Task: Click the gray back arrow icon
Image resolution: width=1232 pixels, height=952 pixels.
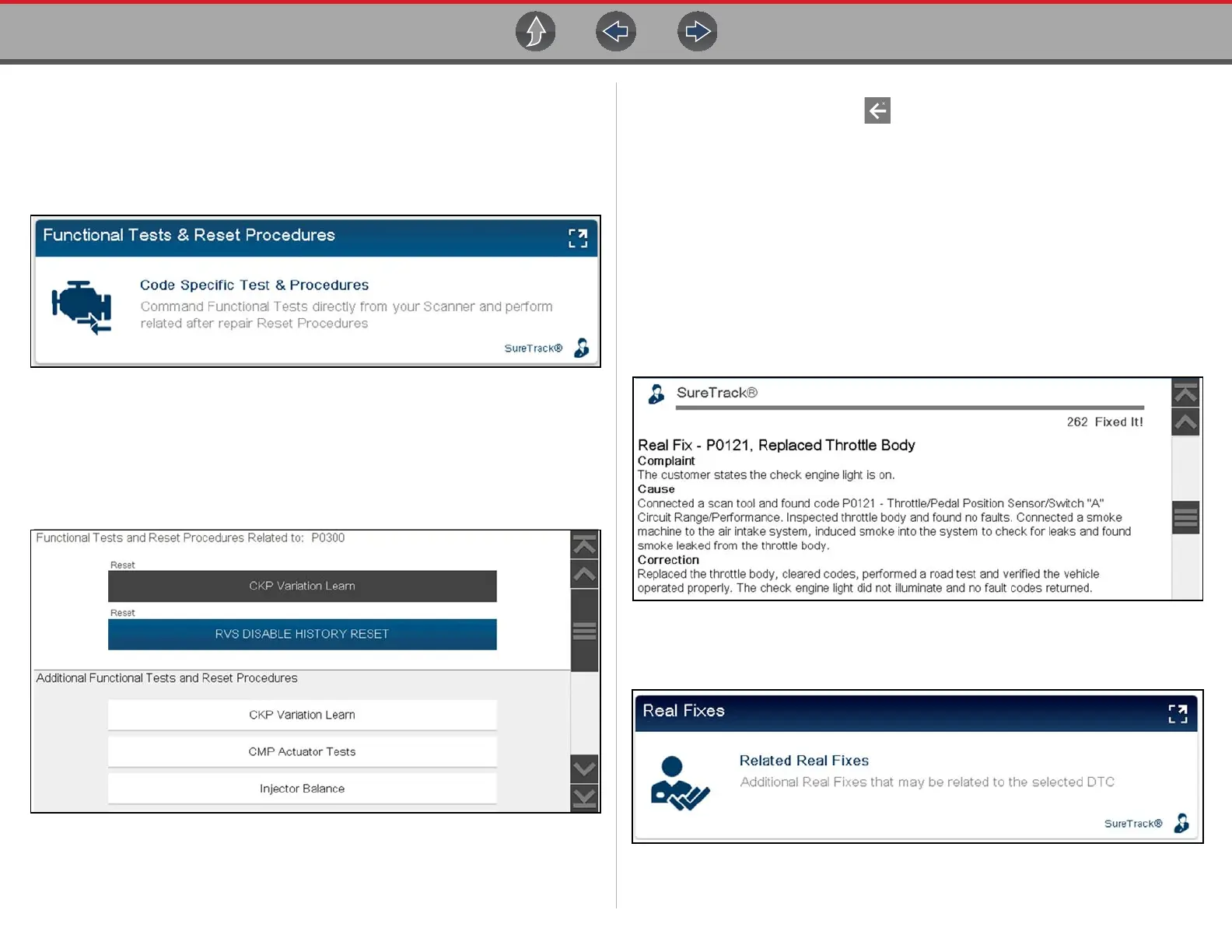Action: 877,110
